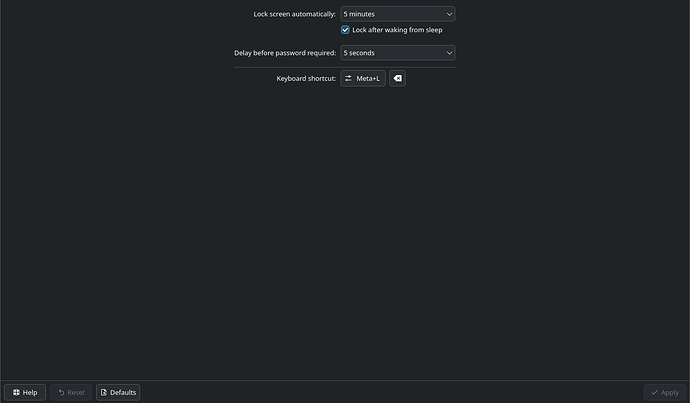Viewport: 690px width, 403px height.
Task: Open Help for screen locking
Action: point(25,392)
